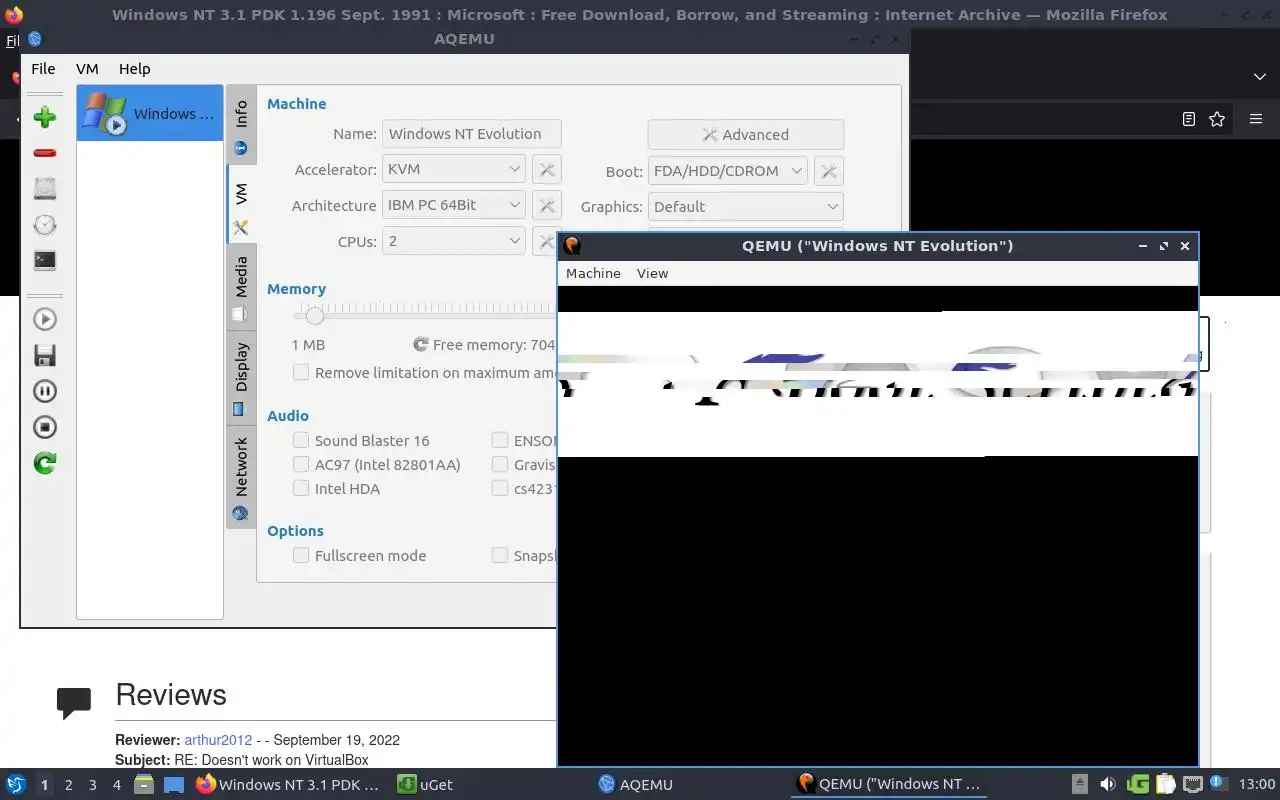Screen dimensions: 1280x800
Task: Click the tools button beside Accelerator
Action: point(547,170)
